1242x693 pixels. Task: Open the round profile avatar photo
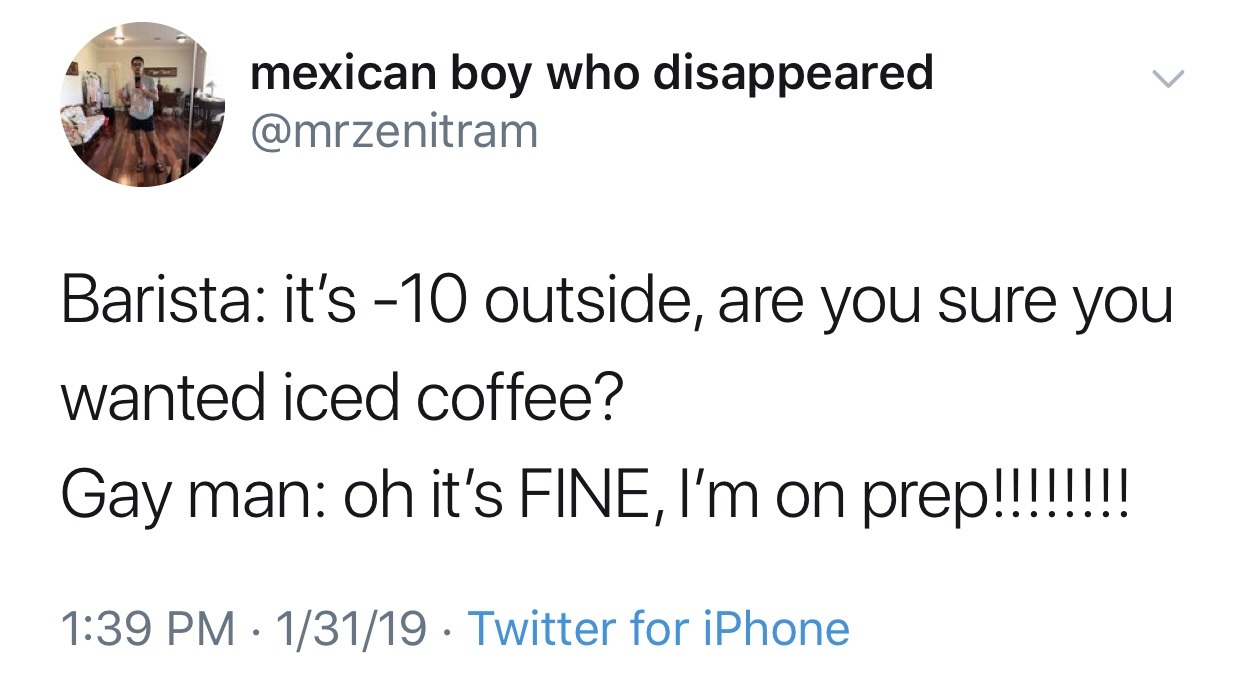(x=142, y=103)
